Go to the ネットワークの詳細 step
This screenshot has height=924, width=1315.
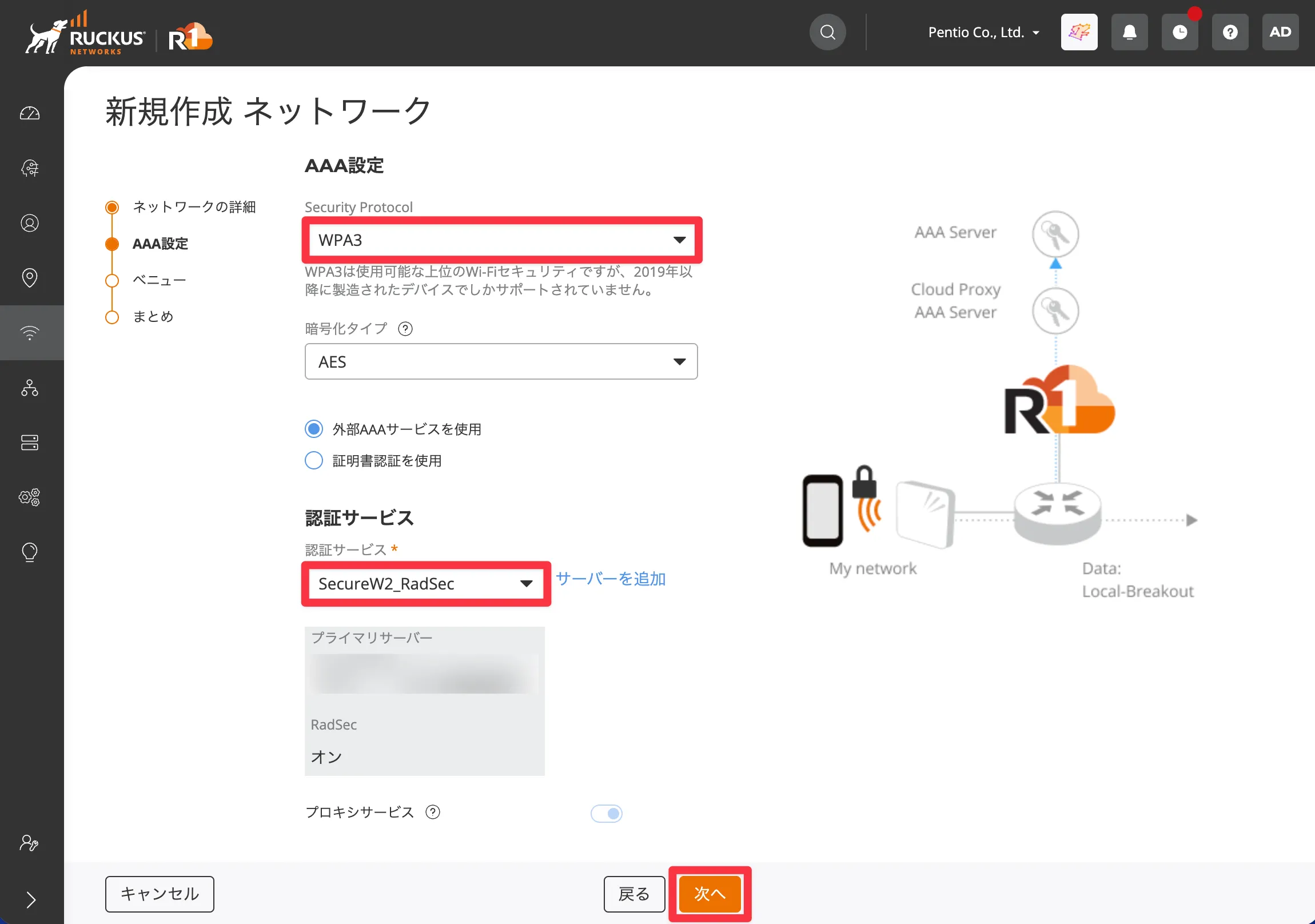(194, 207)
